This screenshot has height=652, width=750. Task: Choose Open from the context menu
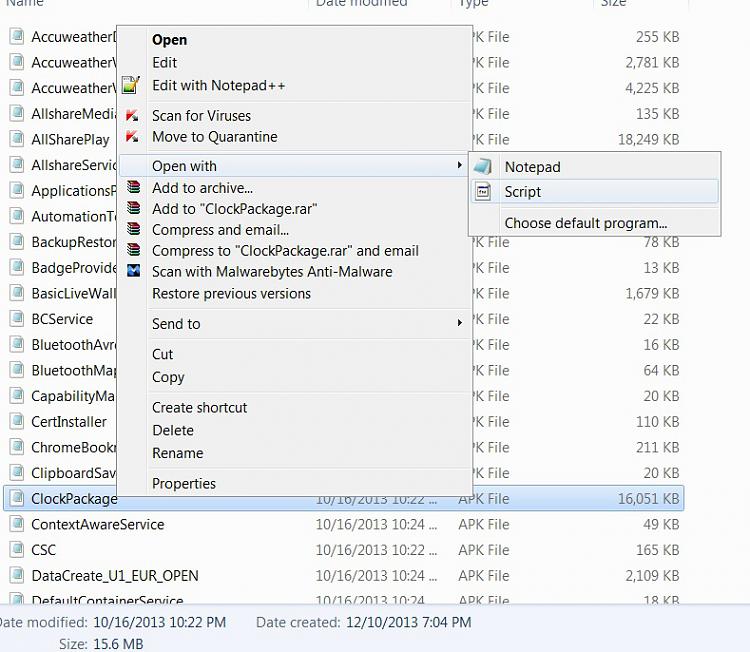pyautogui.click(x=169, y=40)
